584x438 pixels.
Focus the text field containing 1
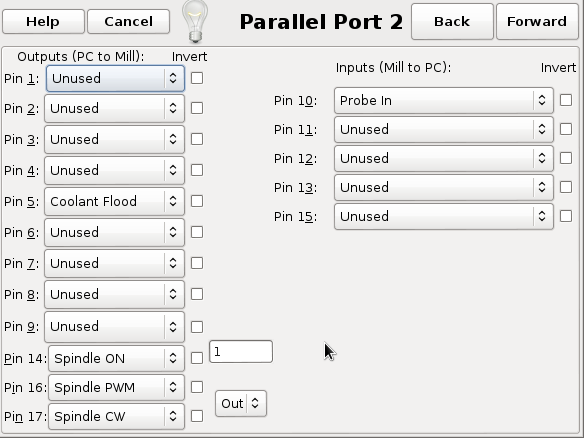coord(241,352)
